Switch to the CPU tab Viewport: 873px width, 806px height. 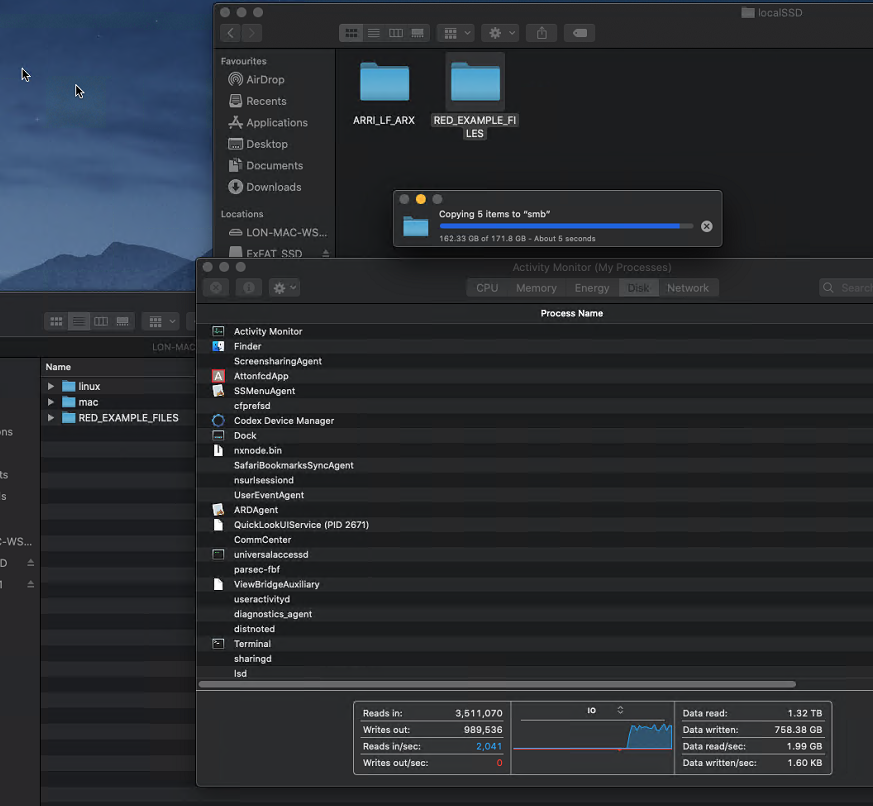487,288
